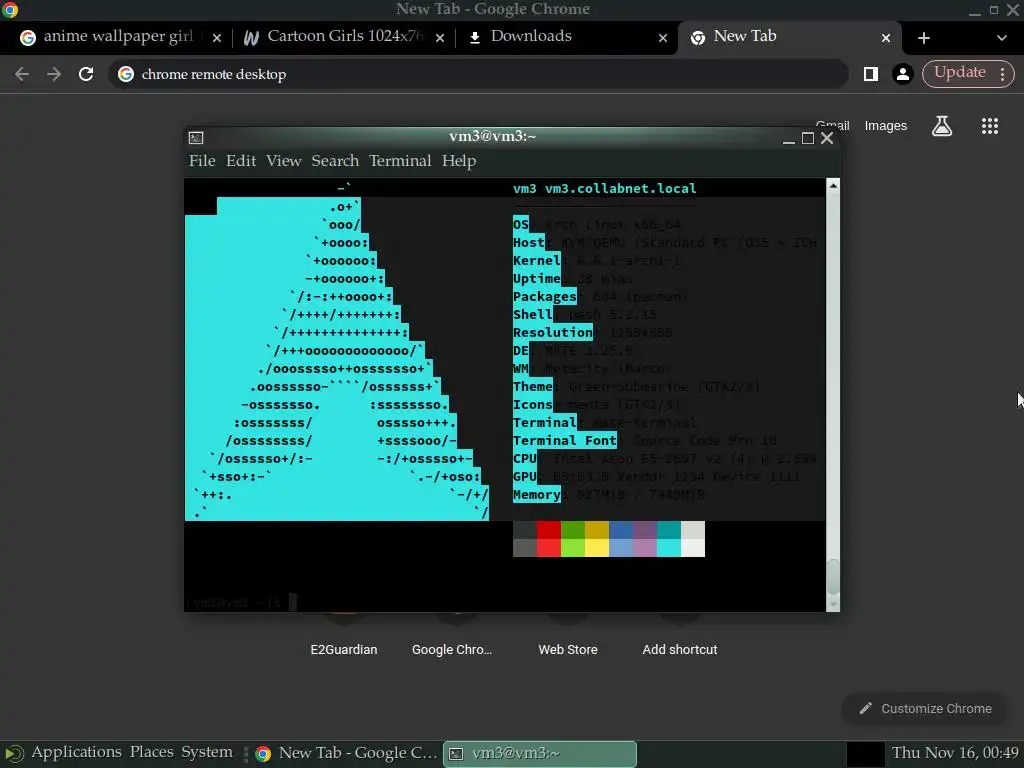The image size is (1024, 768).
Task: Open the terminal Help menu
Action: (x=458, y=161)
